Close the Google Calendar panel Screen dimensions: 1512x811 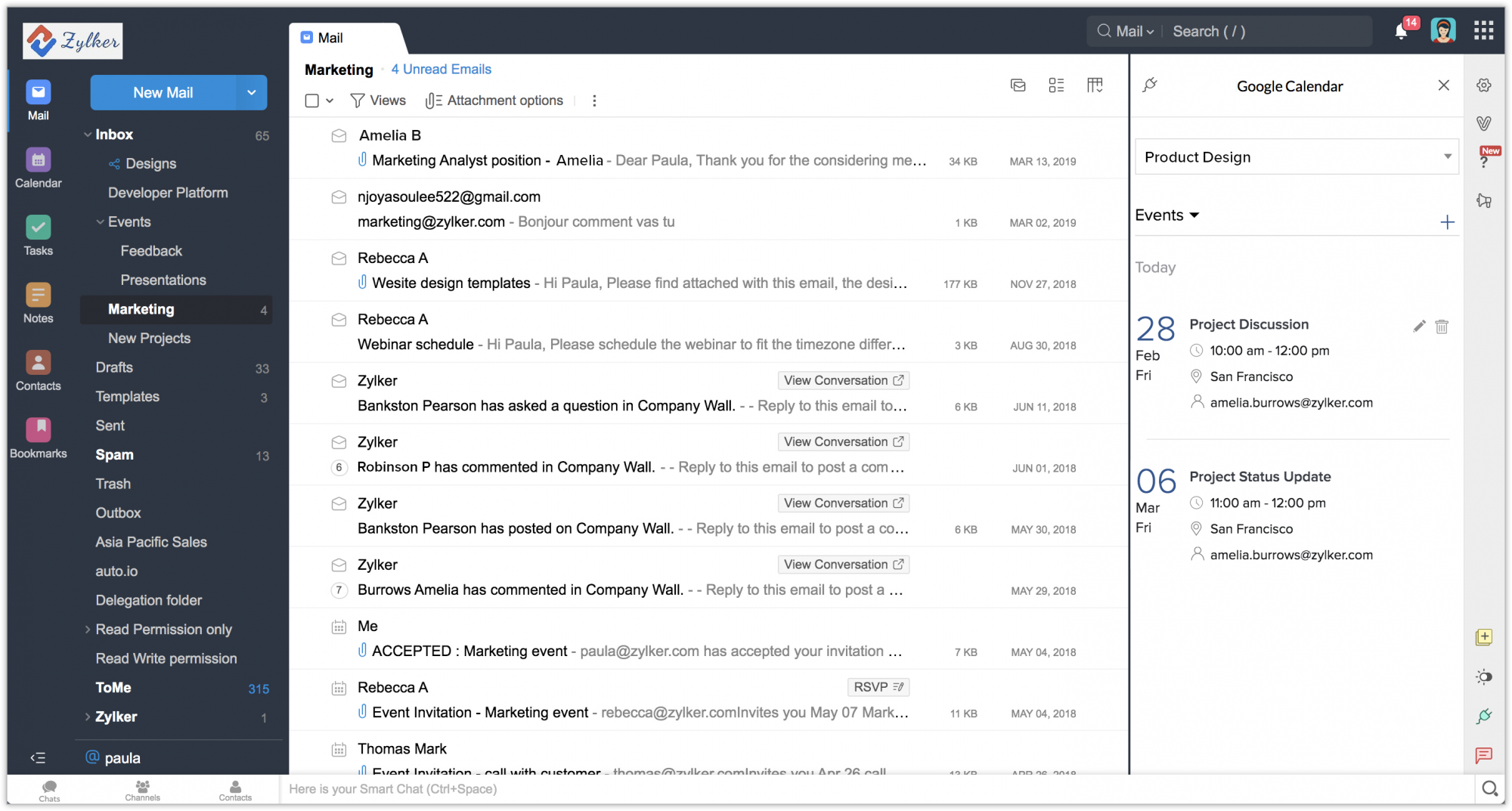pyautogui.click(x=1443, y=85)
